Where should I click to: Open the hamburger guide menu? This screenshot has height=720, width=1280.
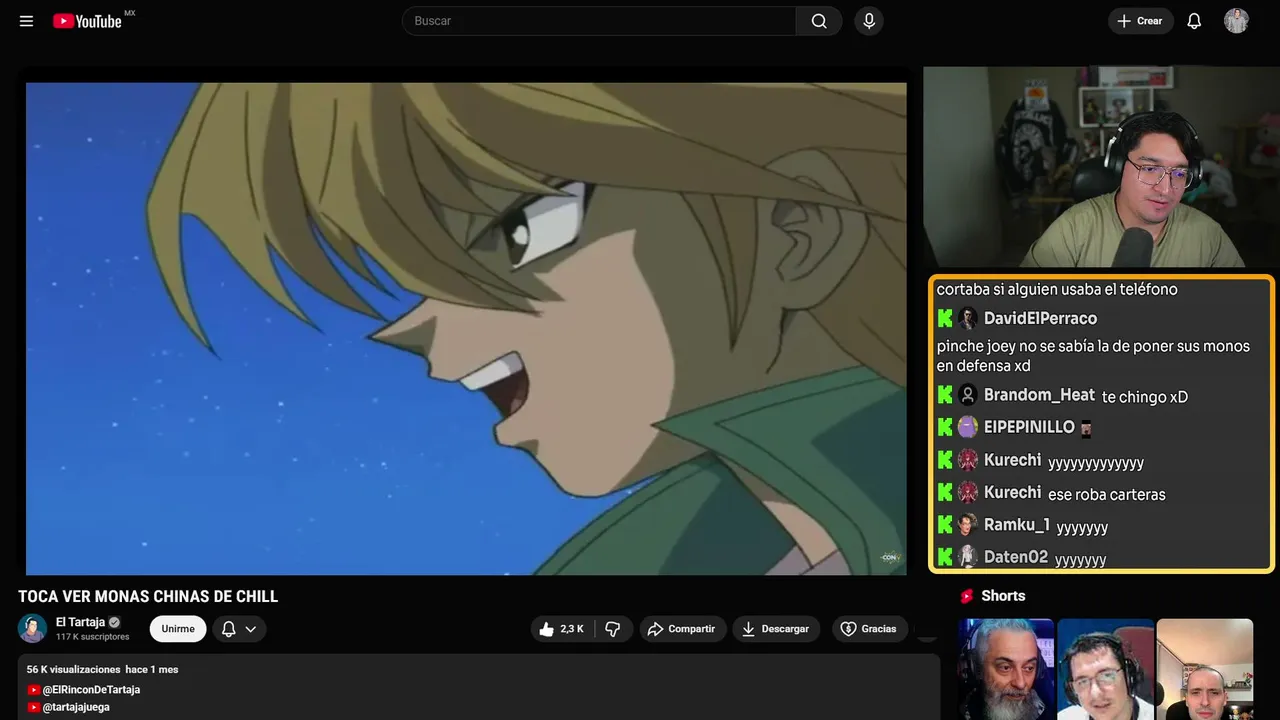(26, 21)
